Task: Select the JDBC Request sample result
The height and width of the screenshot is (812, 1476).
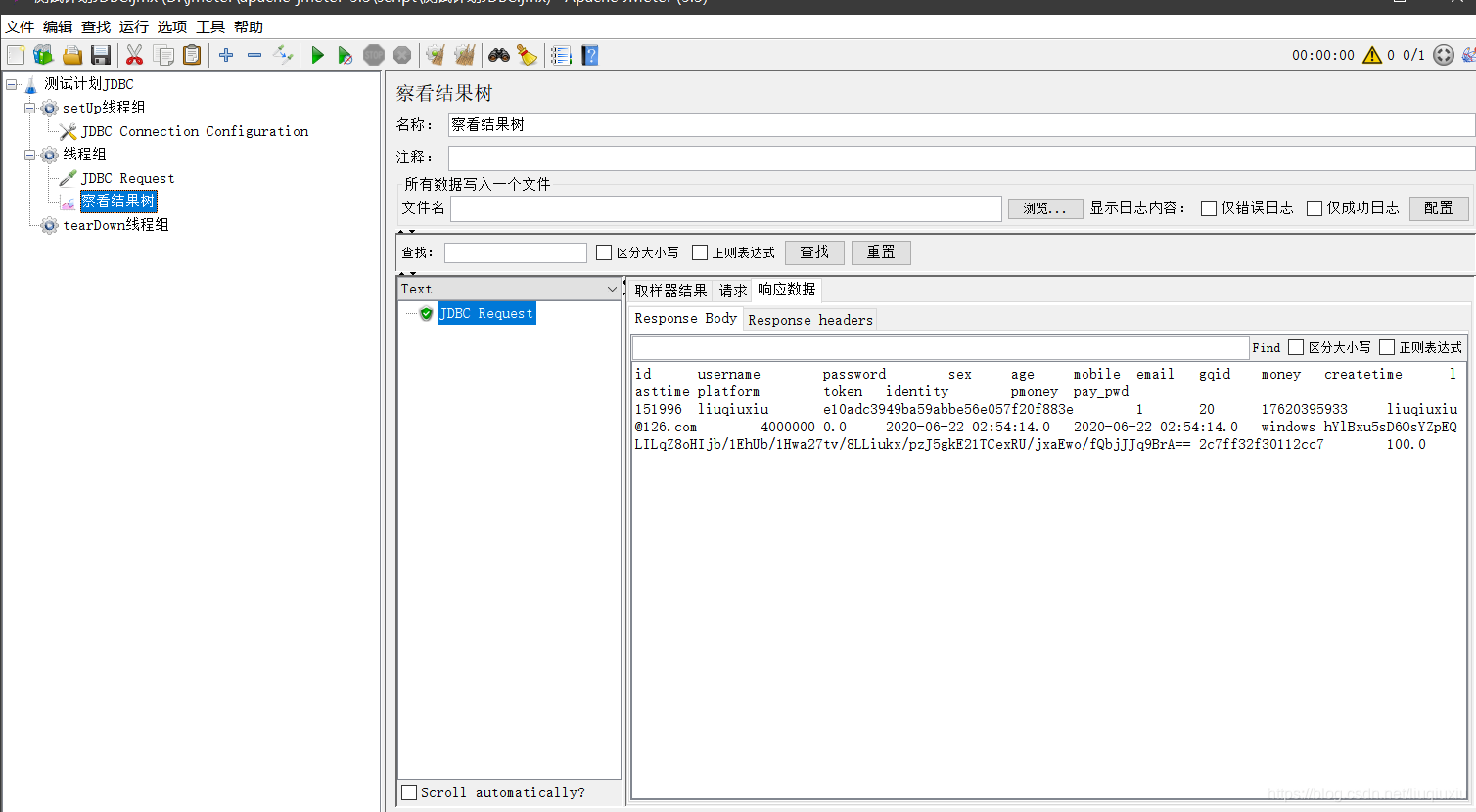Action: (x=486, y=313)
